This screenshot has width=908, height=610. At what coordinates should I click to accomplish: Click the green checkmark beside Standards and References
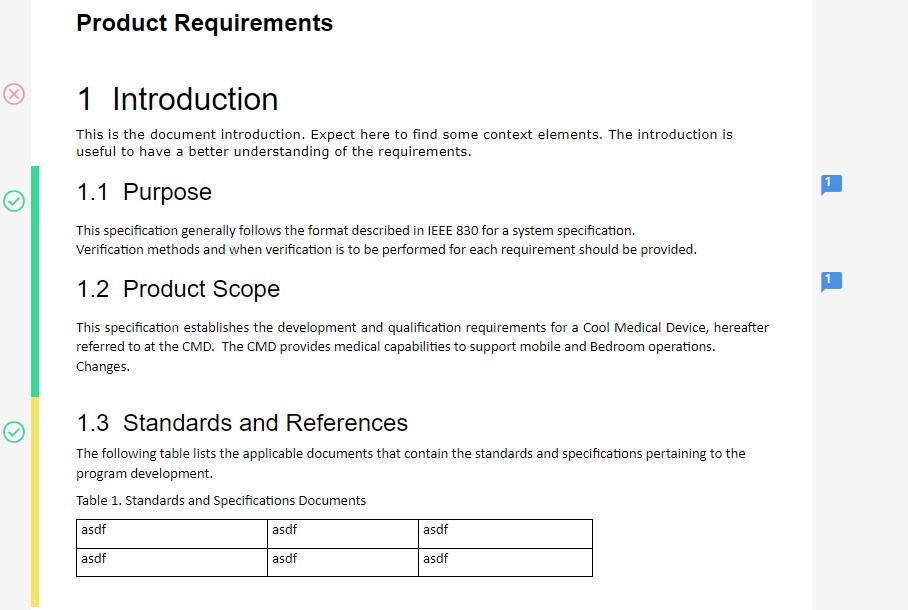point(14,432)
